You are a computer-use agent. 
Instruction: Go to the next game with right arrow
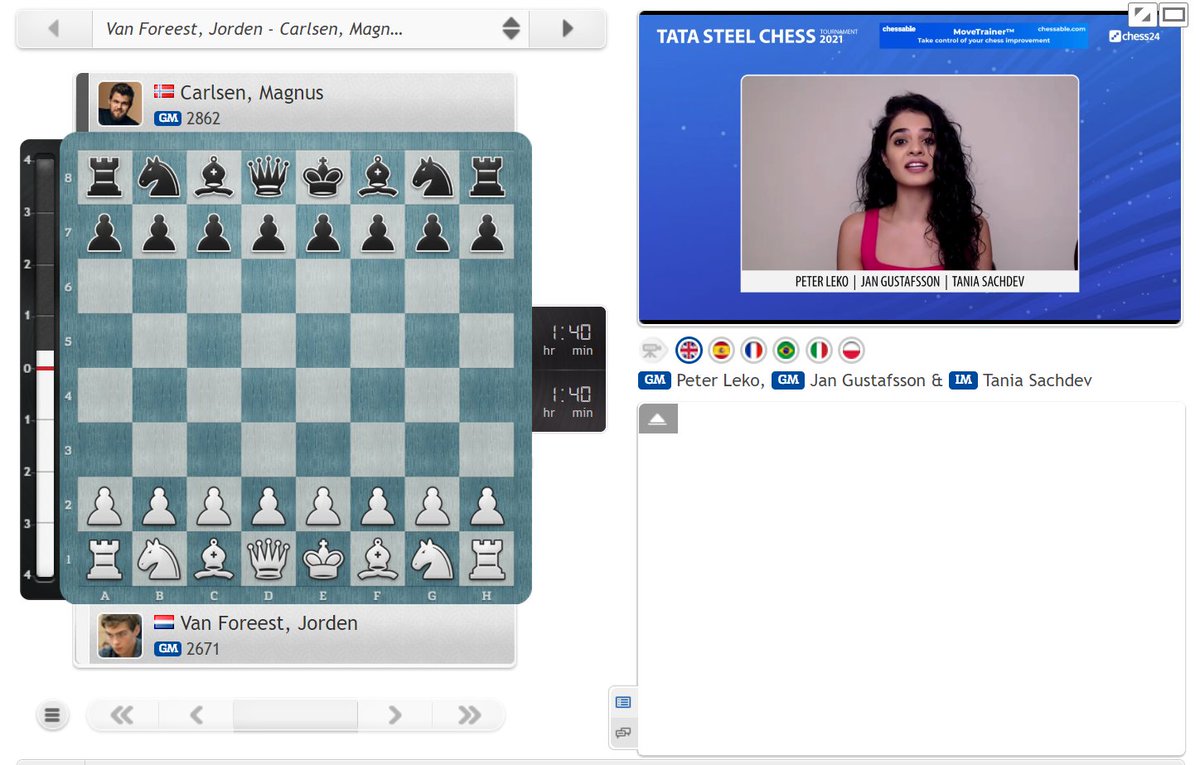(x=568, y=29)
